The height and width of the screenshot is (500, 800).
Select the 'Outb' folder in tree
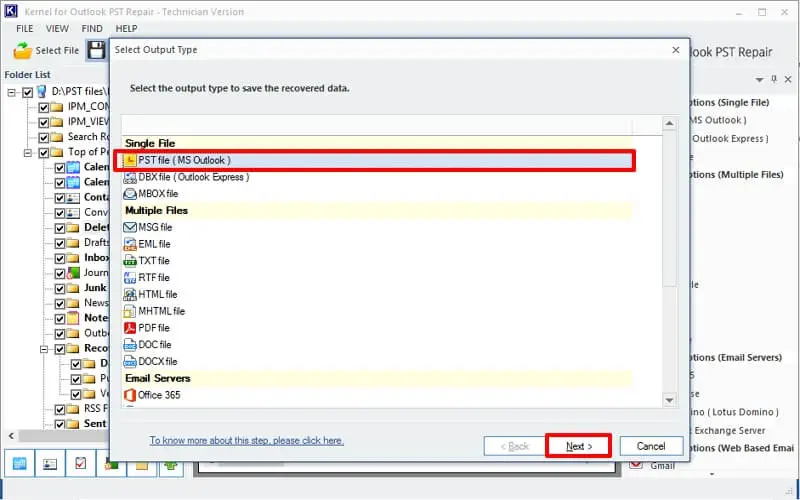(x=96, y=333)
